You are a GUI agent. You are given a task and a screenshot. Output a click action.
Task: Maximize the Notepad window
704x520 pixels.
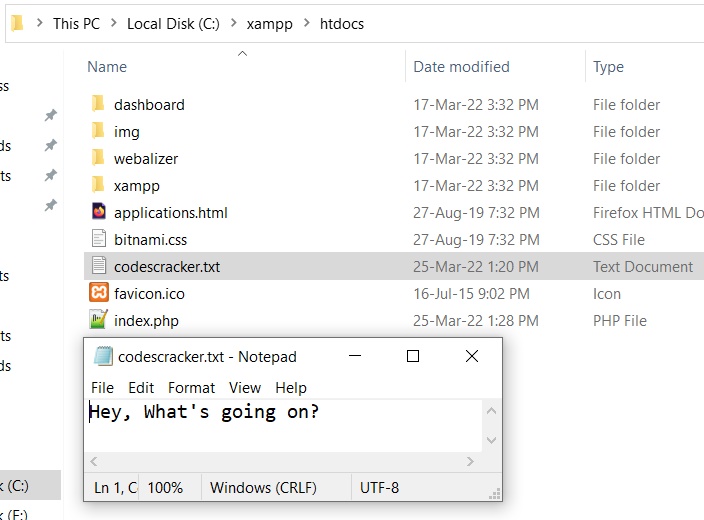(x=413, y=356)
